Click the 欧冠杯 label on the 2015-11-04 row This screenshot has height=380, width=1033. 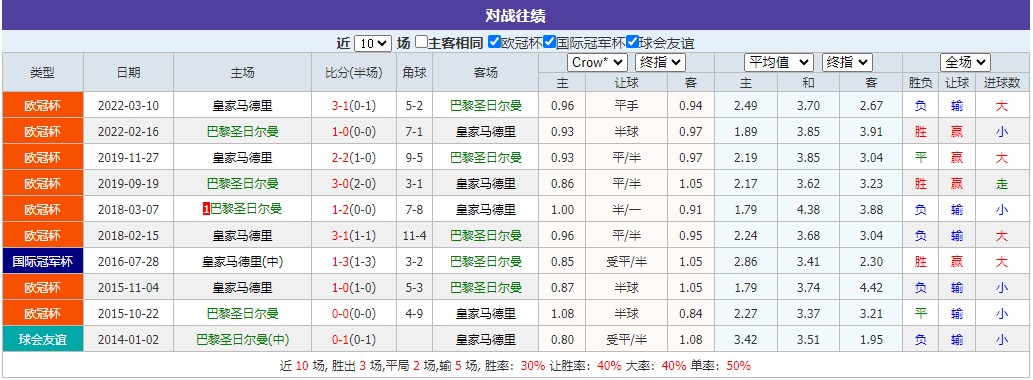43,287
